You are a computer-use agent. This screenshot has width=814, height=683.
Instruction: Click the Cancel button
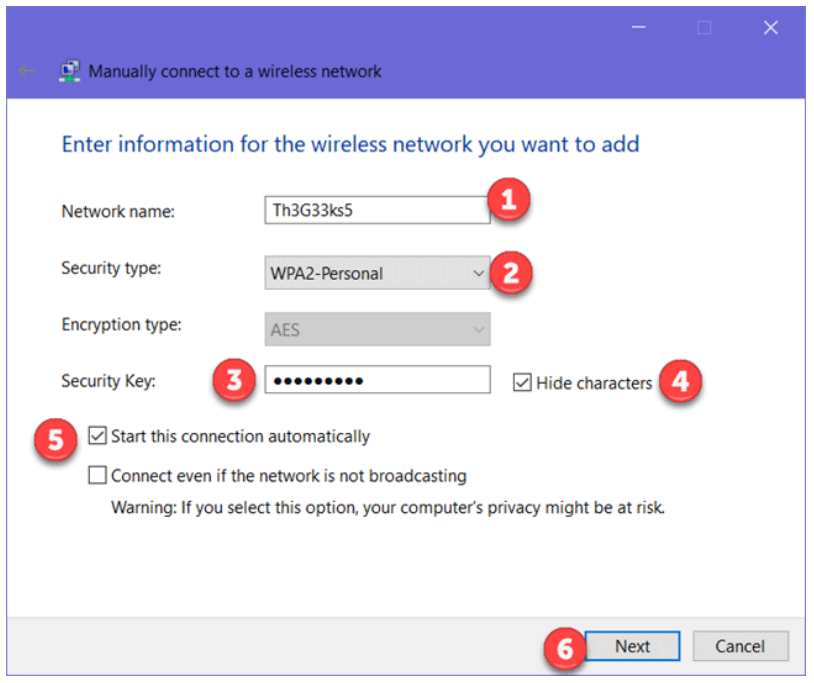tap(740, 646)
